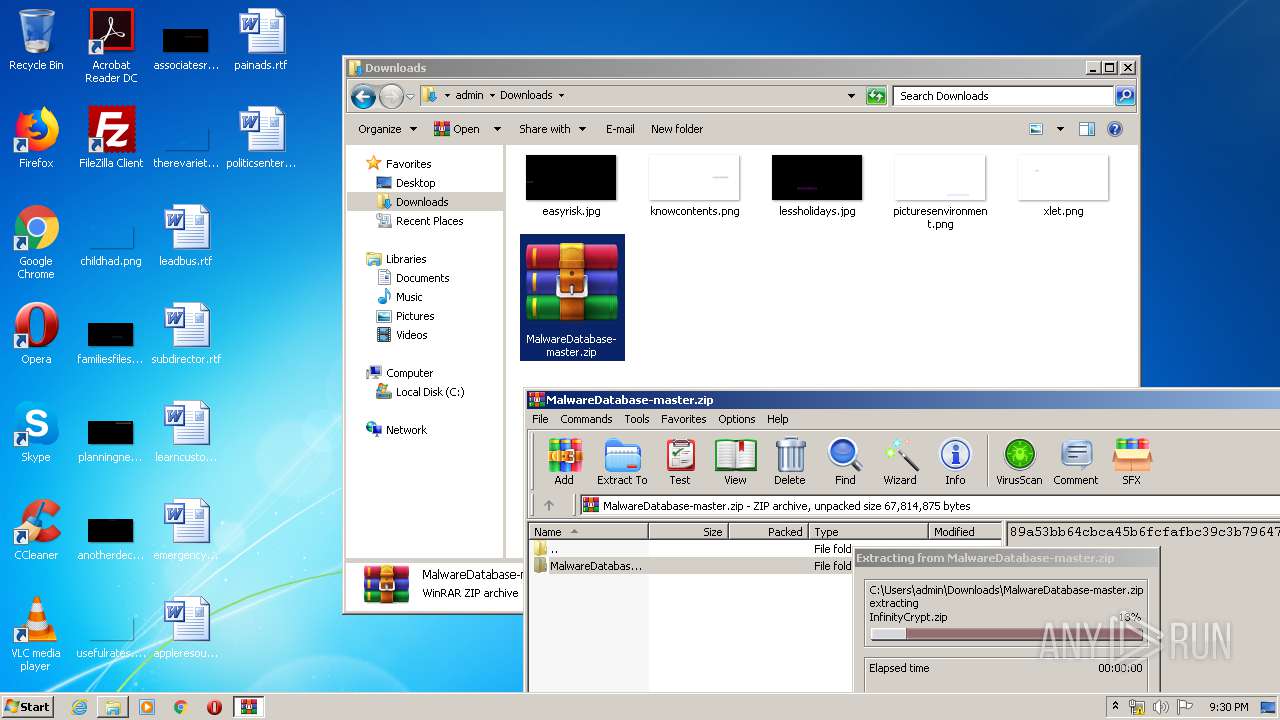Select Documents library in sidebar

(x=422, y=278)
